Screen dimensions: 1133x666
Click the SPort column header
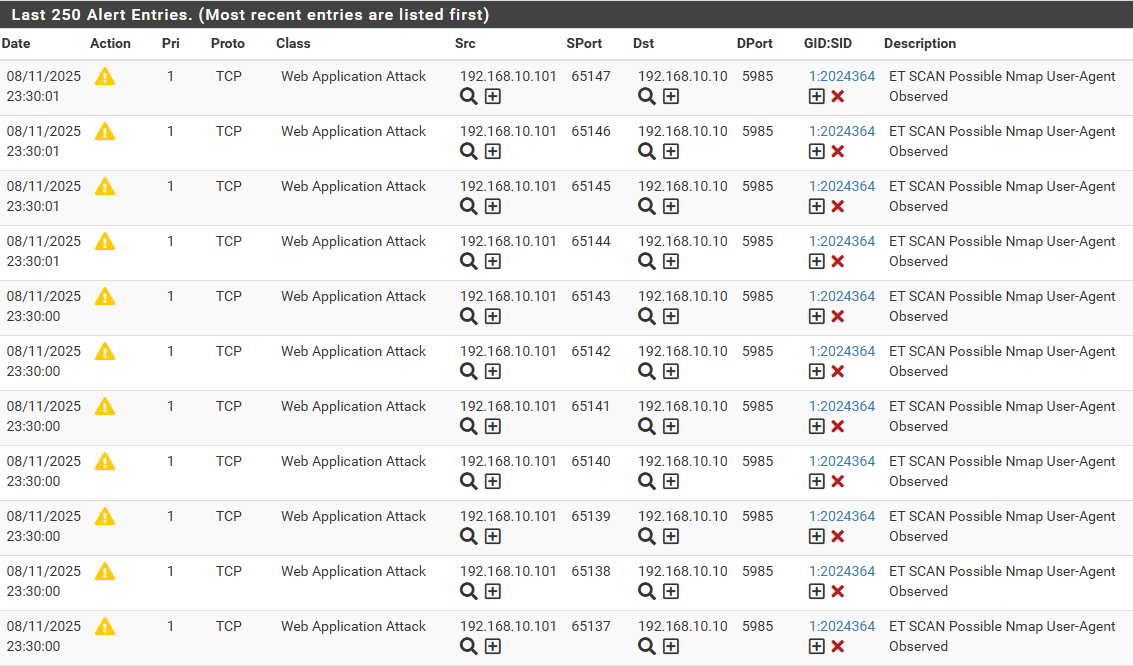tap(584, 43)
